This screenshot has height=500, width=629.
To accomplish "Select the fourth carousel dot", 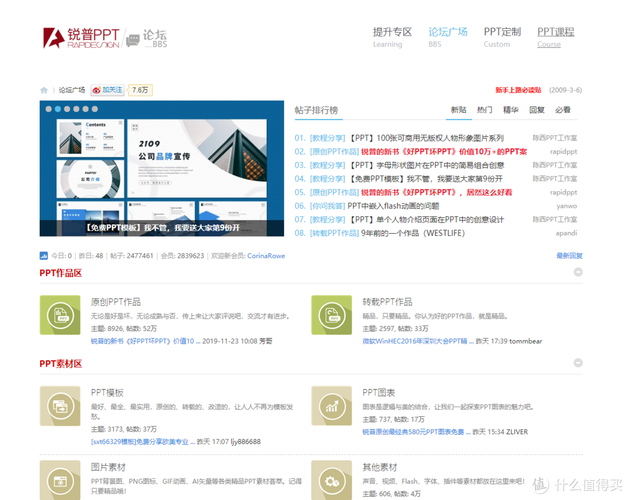I will tap(76, 109).
